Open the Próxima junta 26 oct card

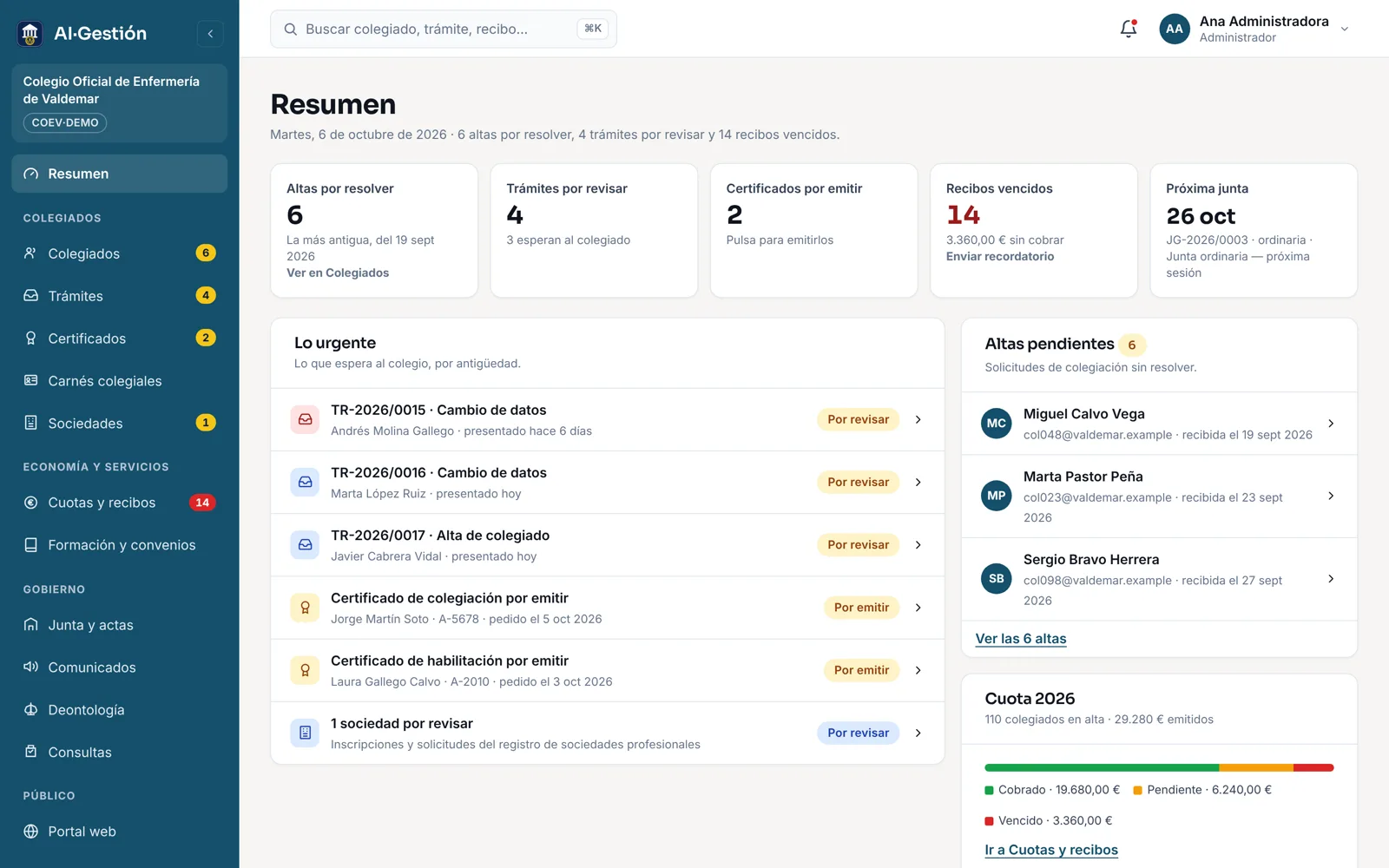pos(1254,231)
